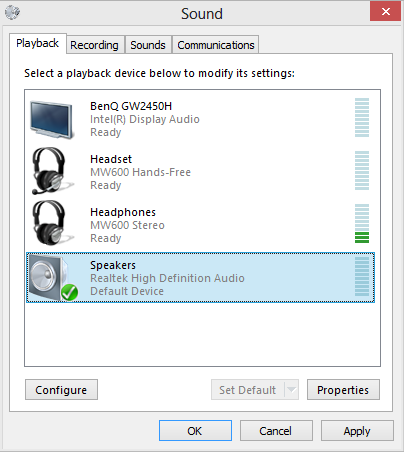The width and height of the screenshot is (404, 452).
Task: Click the Configure button
Action: coord(61,389)
